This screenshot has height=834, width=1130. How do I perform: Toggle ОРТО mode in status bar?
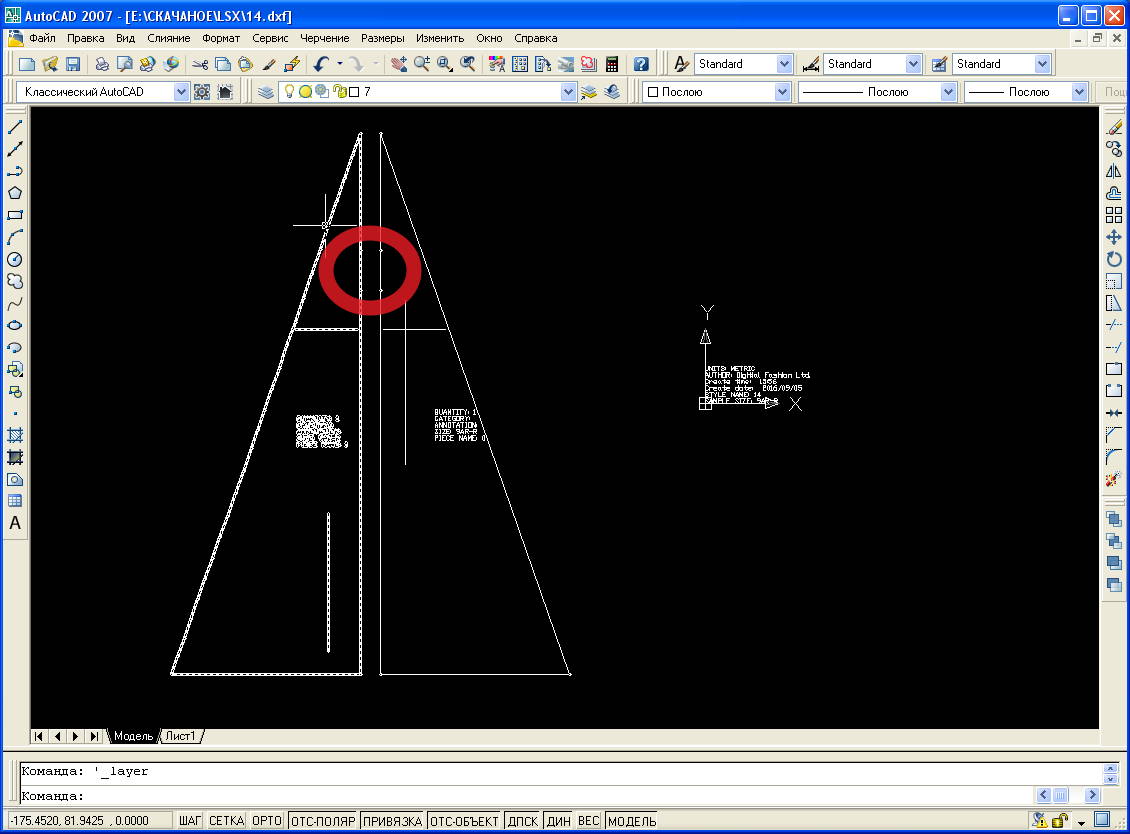[x=267, y=821]
